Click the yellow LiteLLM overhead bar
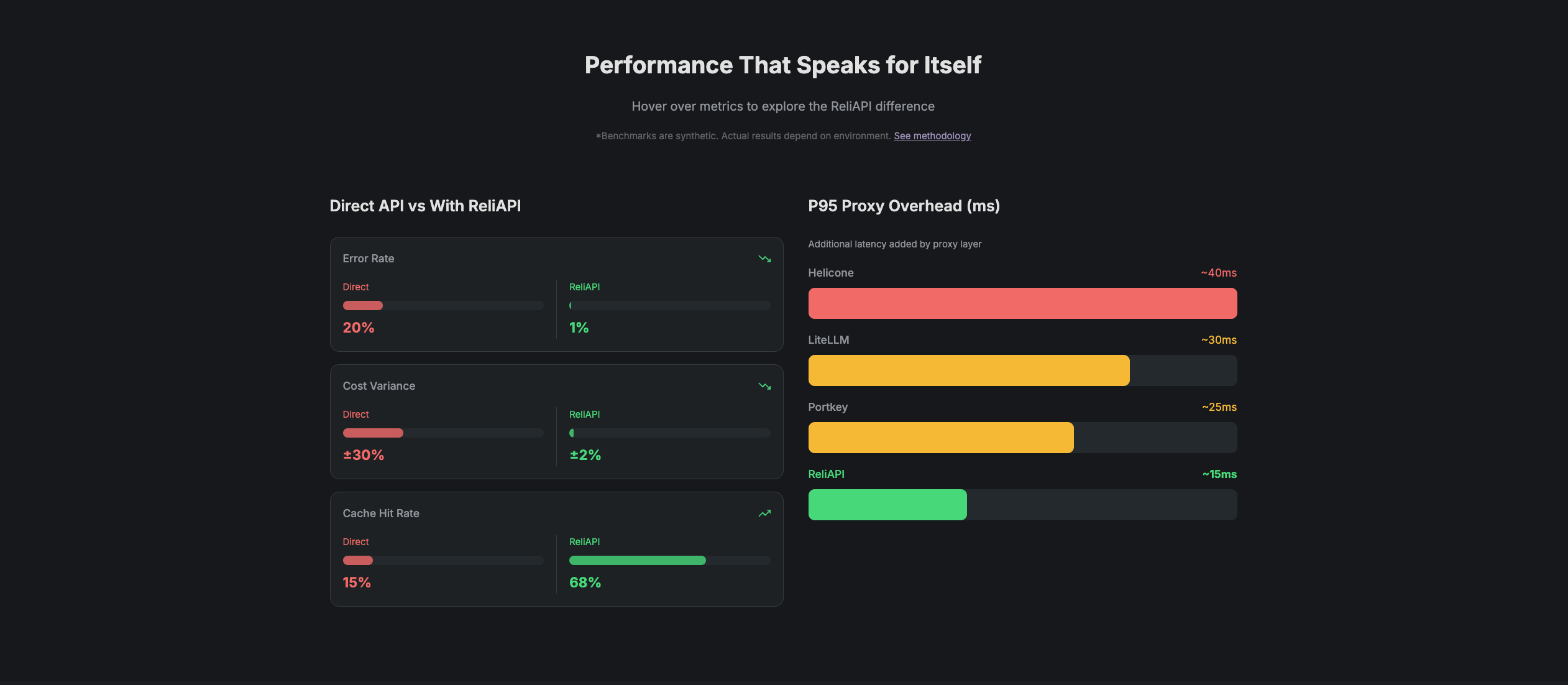 click(968, 370)
